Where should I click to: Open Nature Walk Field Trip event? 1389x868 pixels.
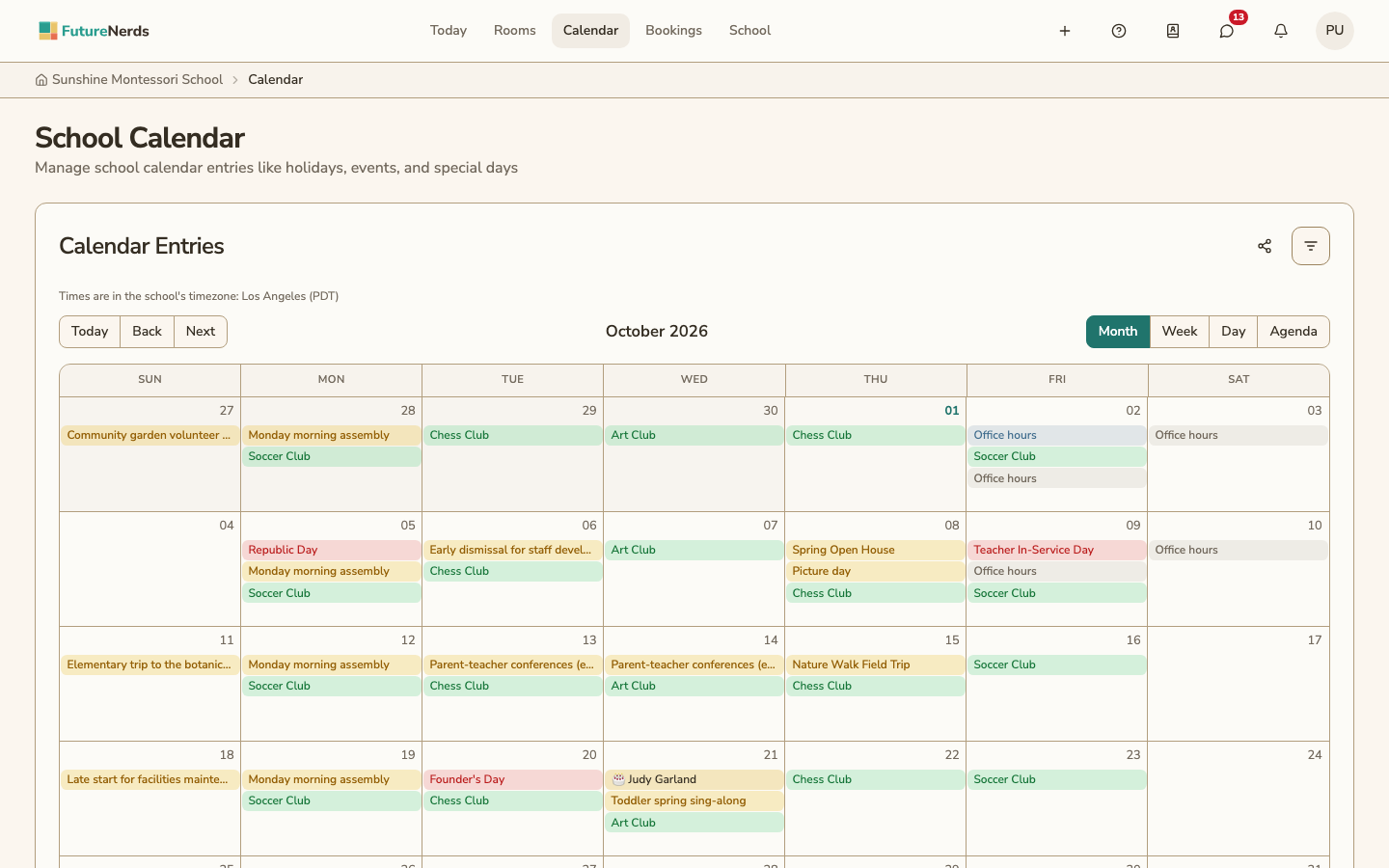(876, 665)
